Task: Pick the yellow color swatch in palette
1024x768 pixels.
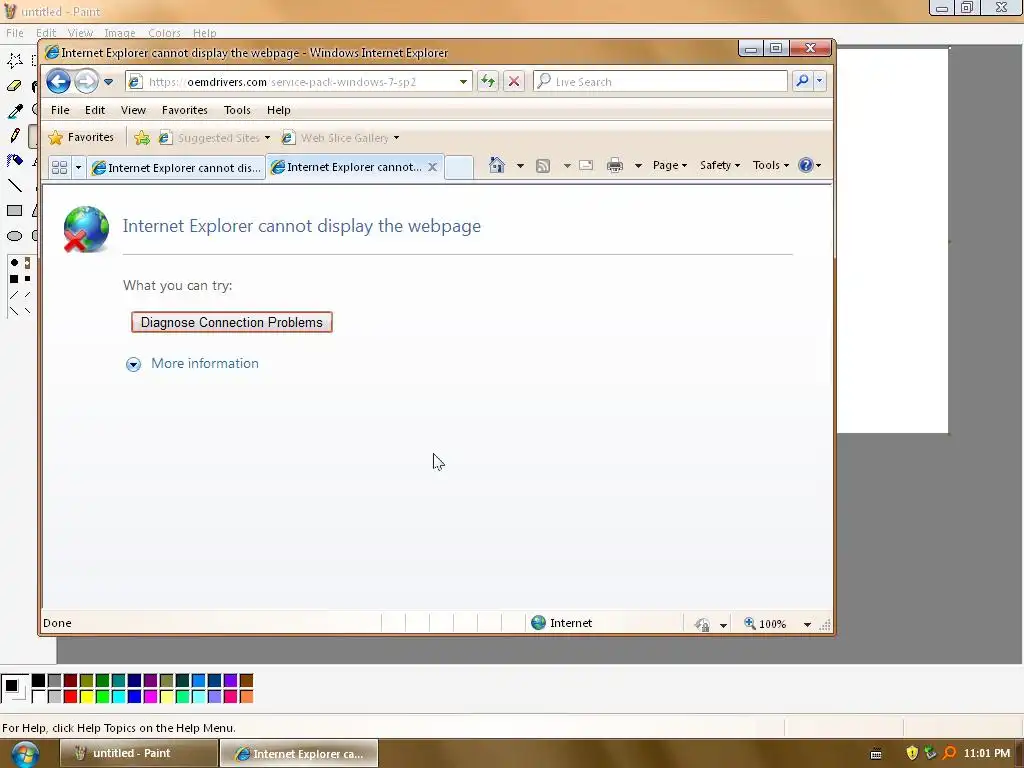Action: coord(86,697)
